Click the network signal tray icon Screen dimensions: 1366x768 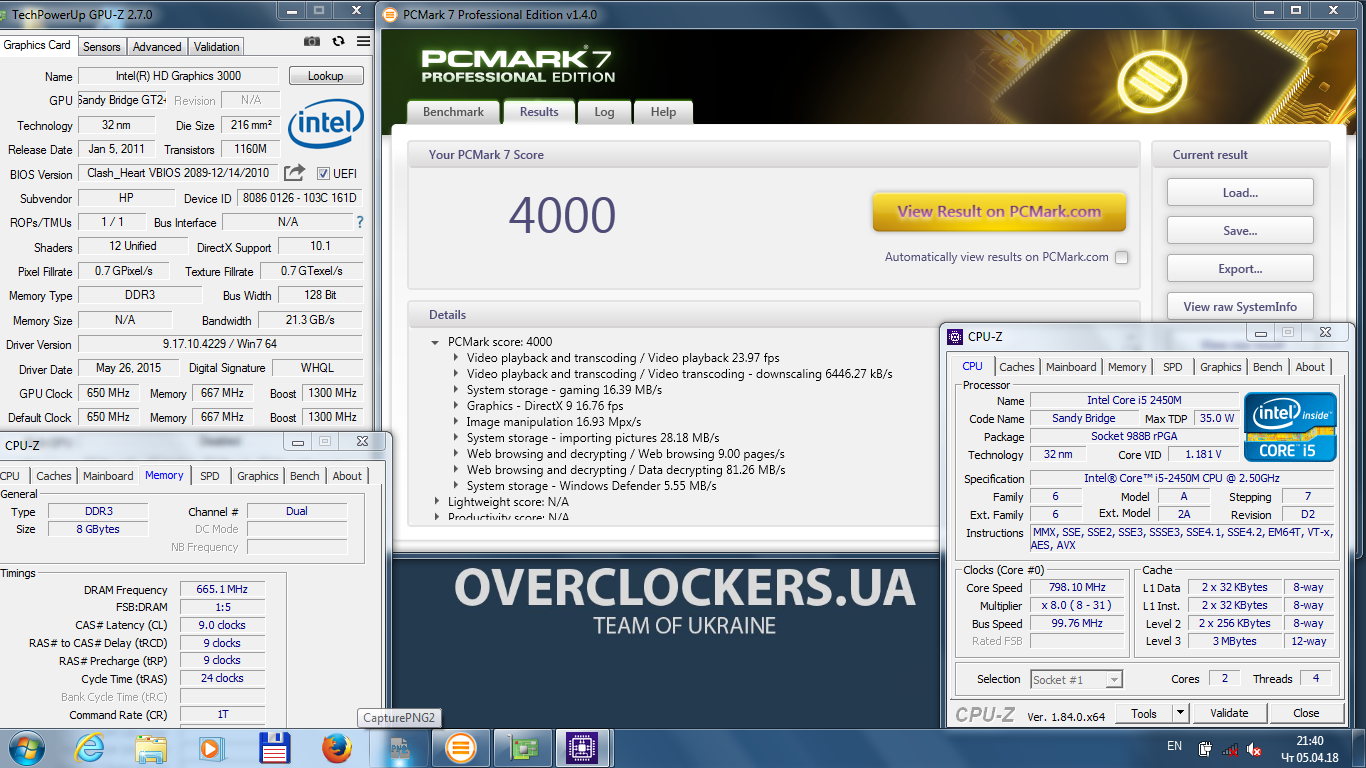(x=1230, y=748)
